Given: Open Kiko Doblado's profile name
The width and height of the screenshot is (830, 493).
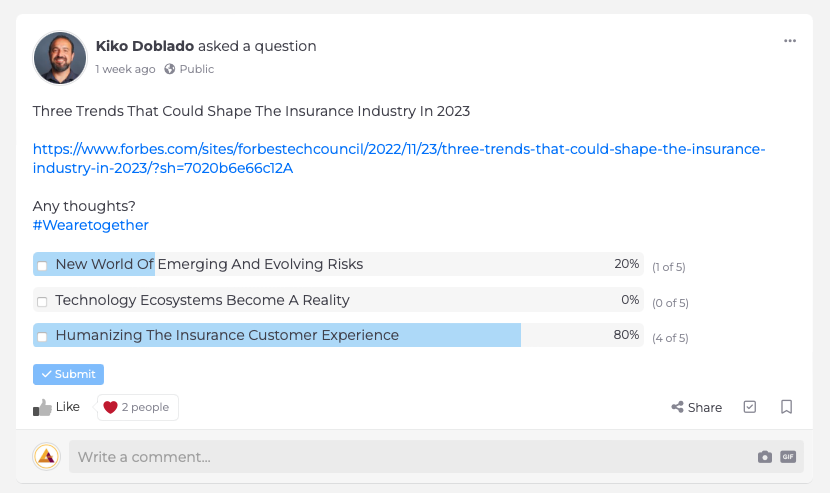Looking at the screenshot, I should [145, 46].
